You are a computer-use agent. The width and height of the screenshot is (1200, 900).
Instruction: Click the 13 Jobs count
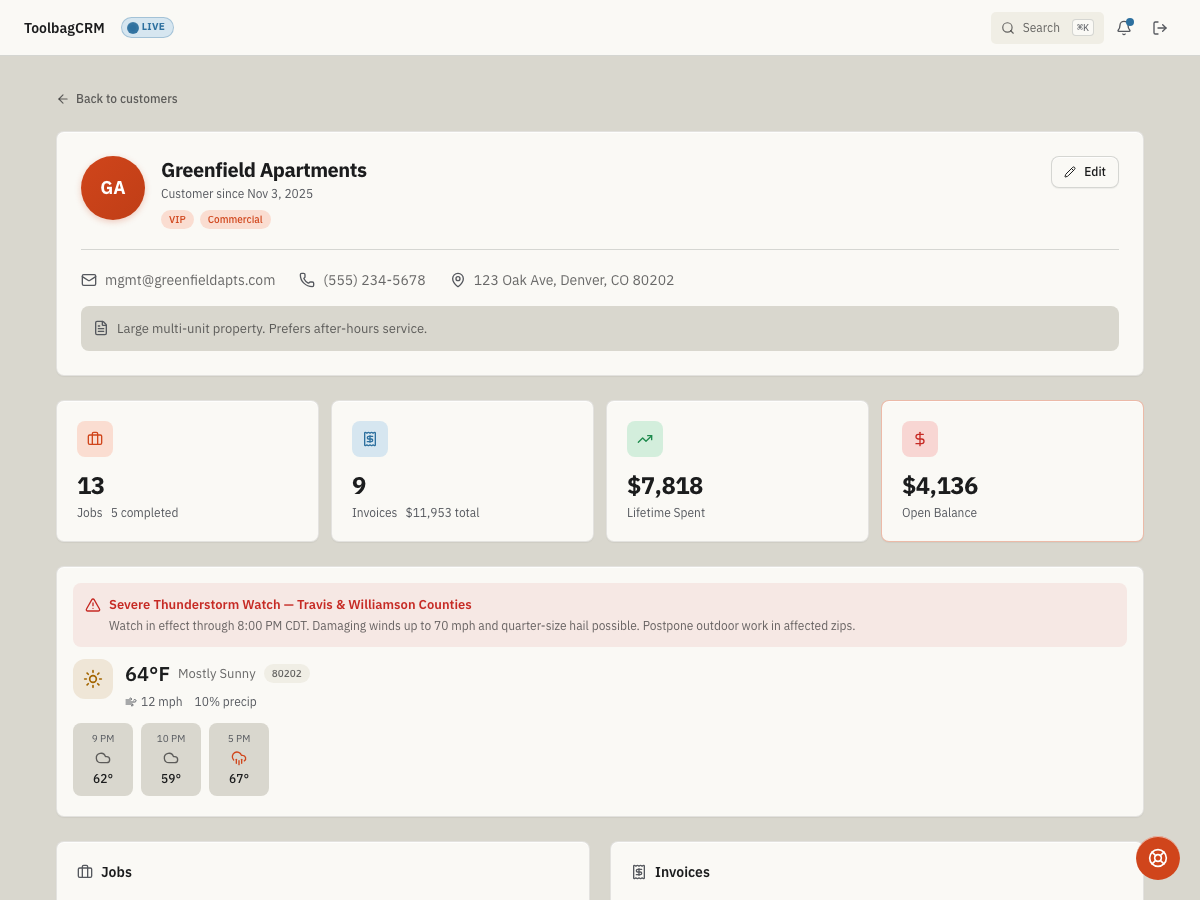91,486
